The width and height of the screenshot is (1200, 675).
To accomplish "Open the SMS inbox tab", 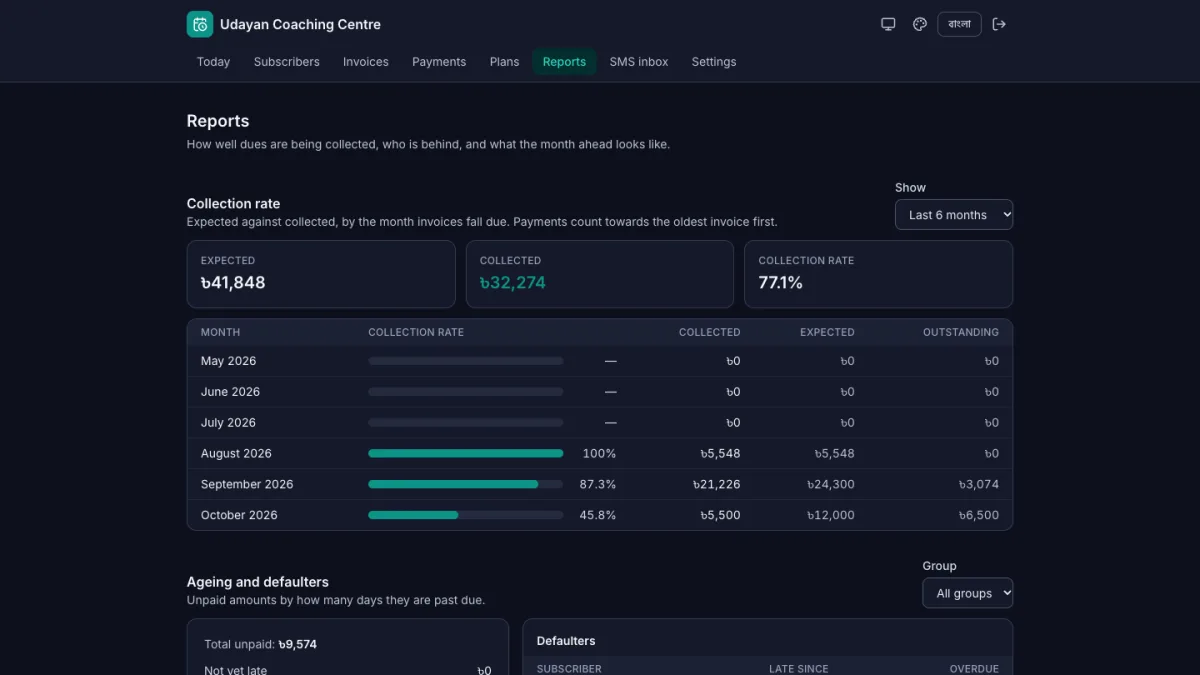I will (639, 62).
